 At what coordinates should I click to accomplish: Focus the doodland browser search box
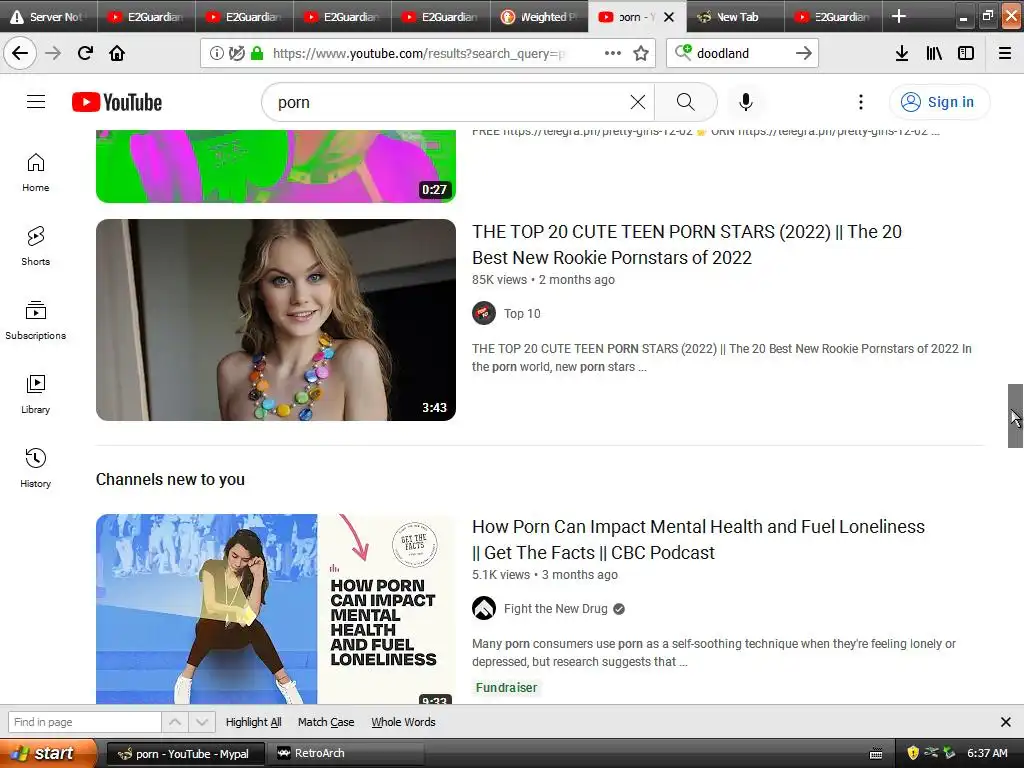pos(741,54)
